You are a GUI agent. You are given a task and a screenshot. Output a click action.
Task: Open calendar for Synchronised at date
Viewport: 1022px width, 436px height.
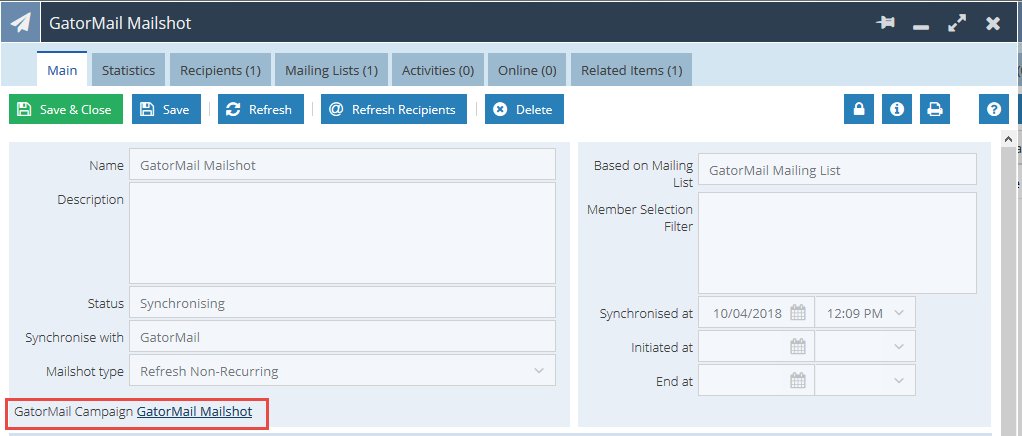(798, 313)
